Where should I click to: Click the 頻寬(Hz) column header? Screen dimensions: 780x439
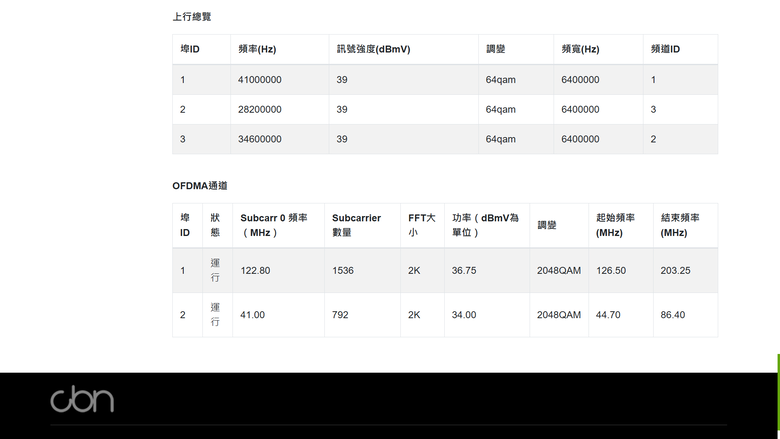point(581,49)
